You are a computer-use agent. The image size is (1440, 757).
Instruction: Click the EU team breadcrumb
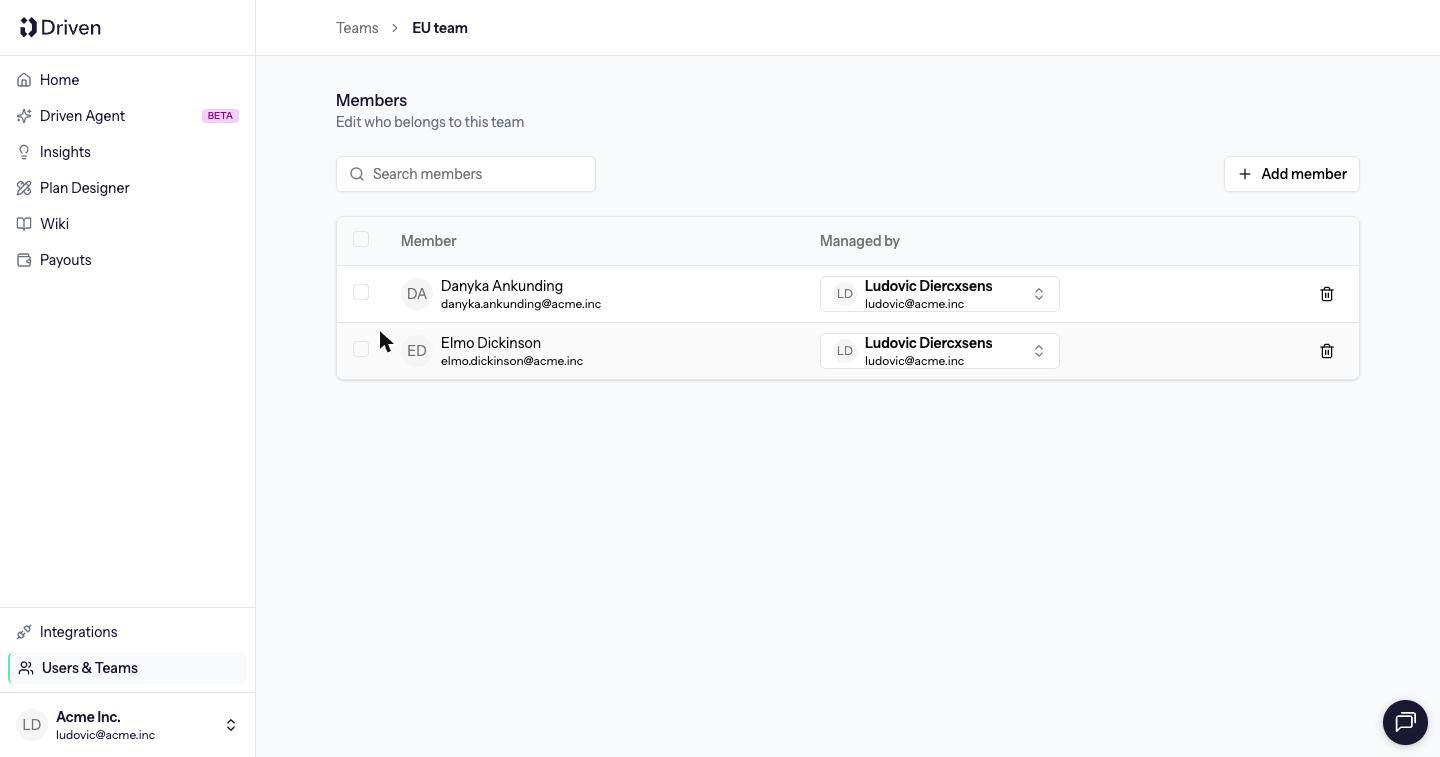point(440,28)
